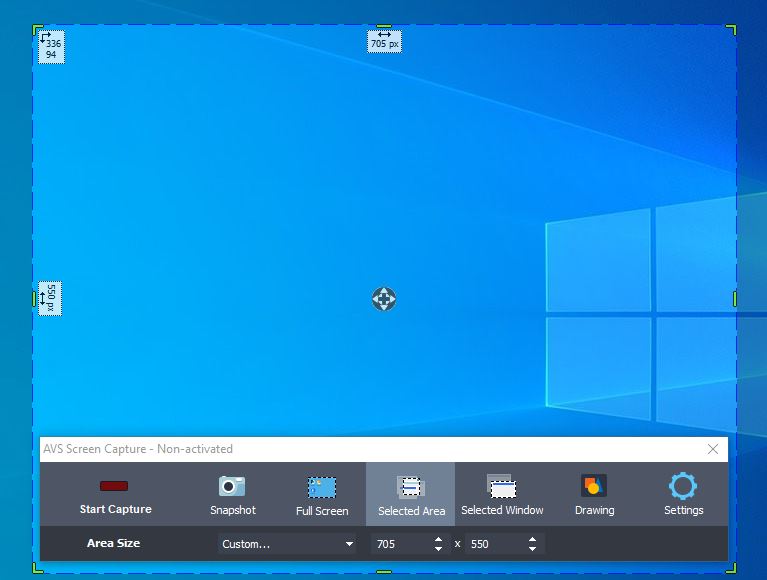Click the top-left corner selection handle
The height and width of the screenshot is (580, 767).
(37, 29)
